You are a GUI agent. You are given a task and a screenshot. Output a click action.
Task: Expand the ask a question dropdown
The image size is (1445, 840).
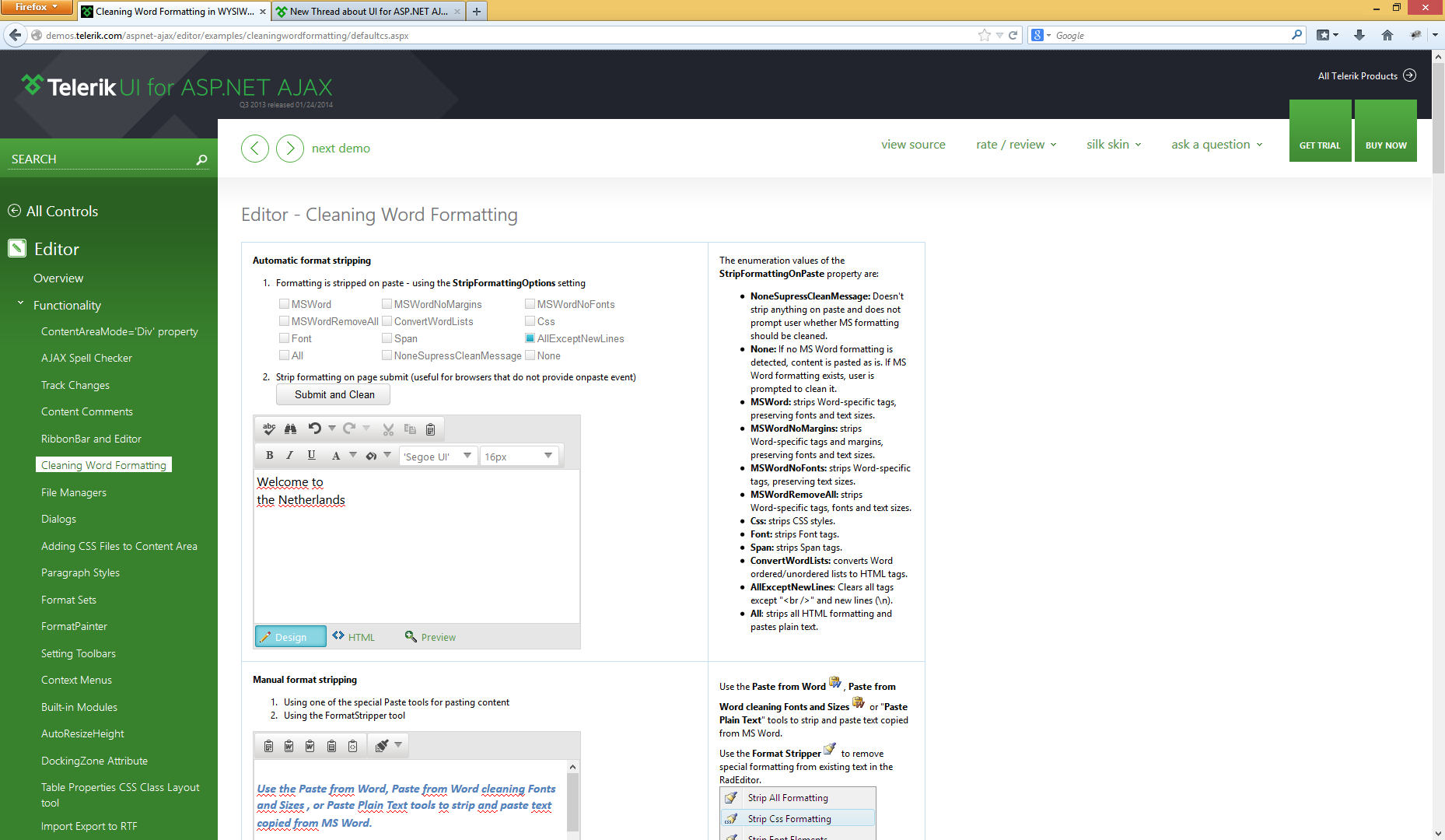coord(1217,145)
